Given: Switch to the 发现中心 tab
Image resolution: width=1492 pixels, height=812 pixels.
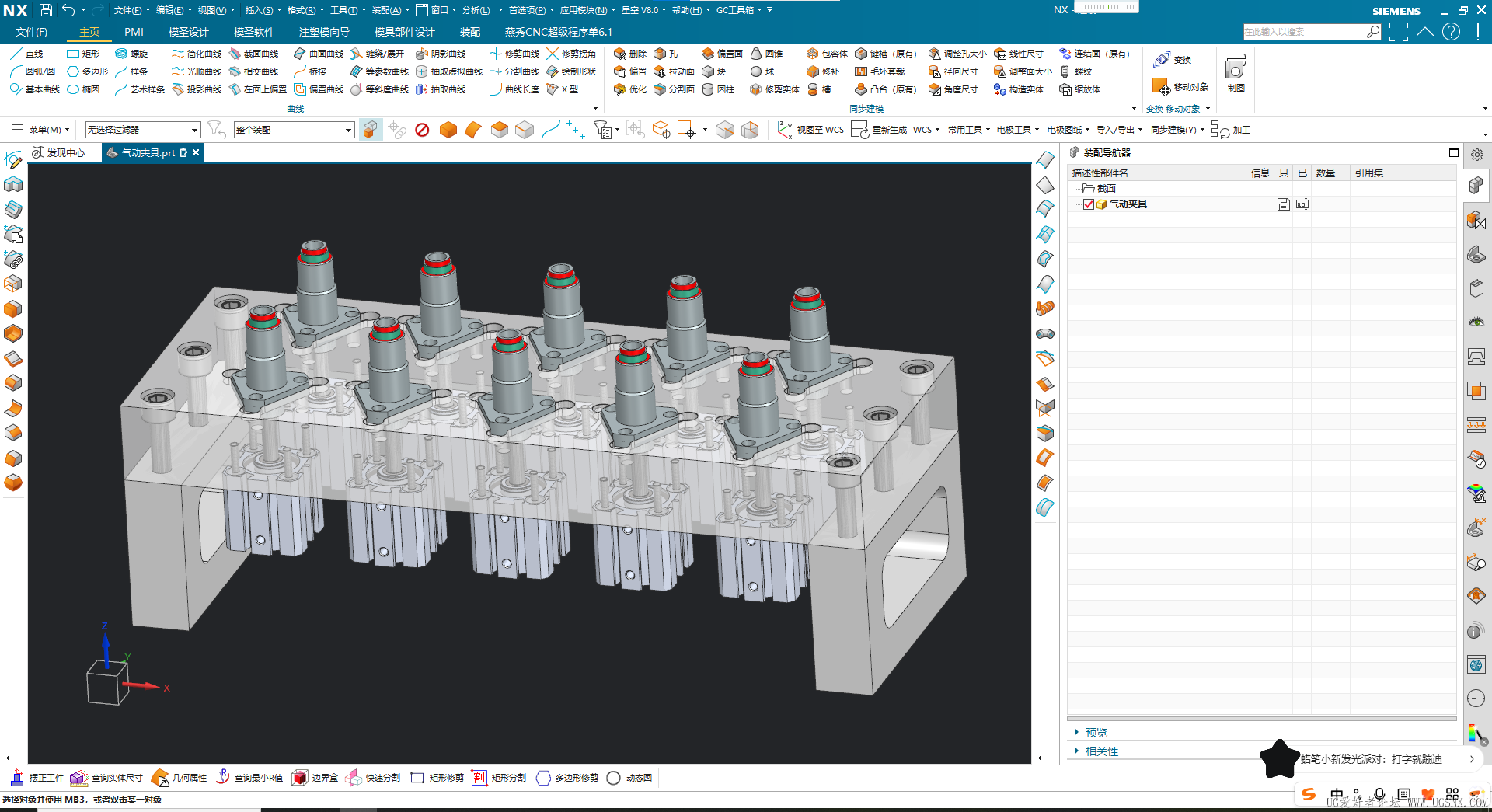Looking at the screenshot, I should pos(59,152).
